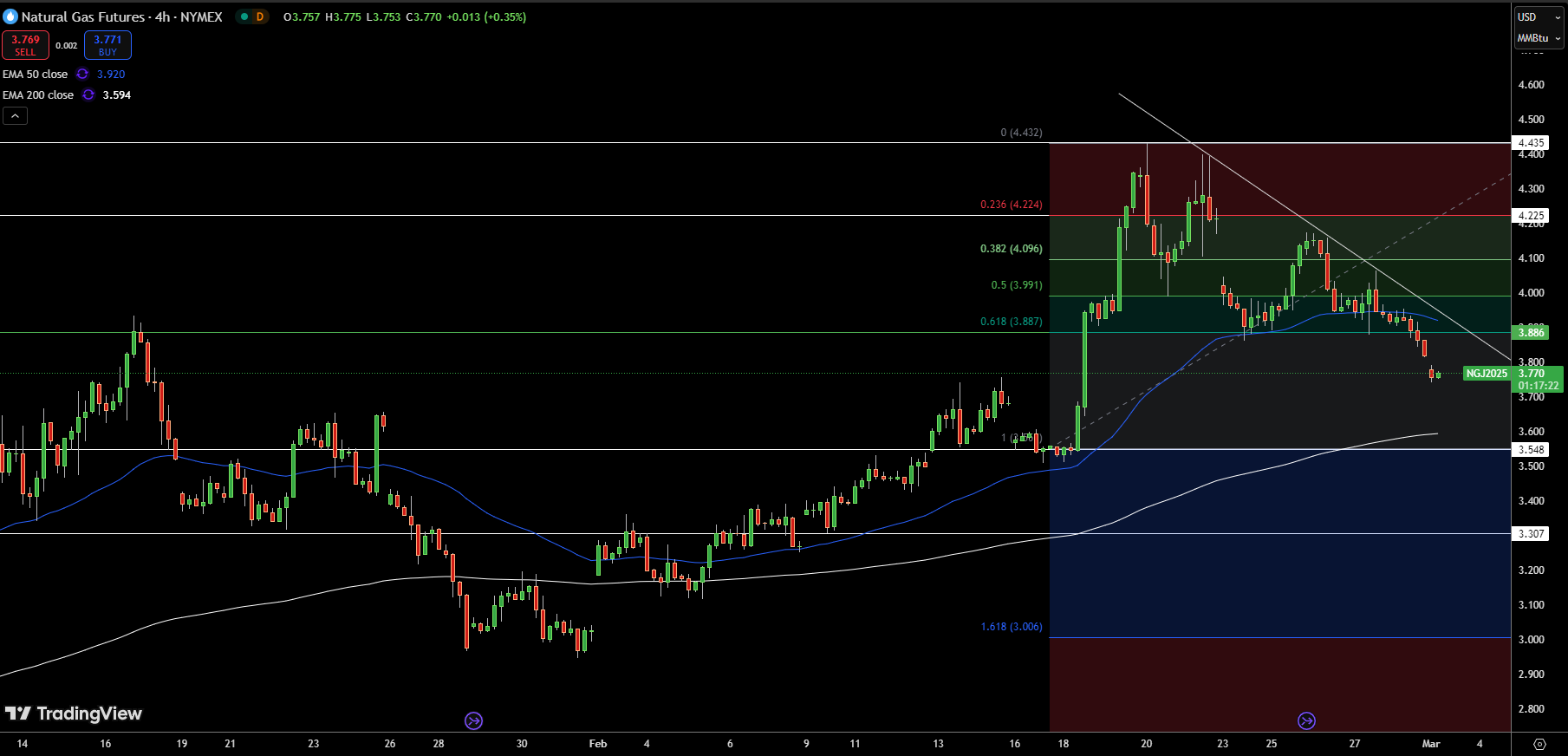
Task: Click the 3.000 price scale value
Action: 1532,640
